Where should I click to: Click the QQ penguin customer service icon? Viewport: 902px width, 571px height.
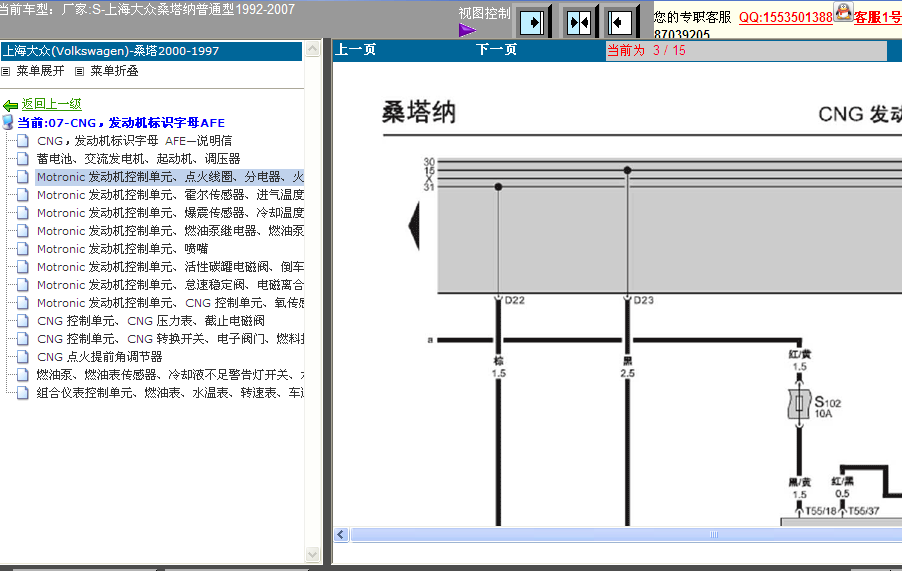click(843, 12)
